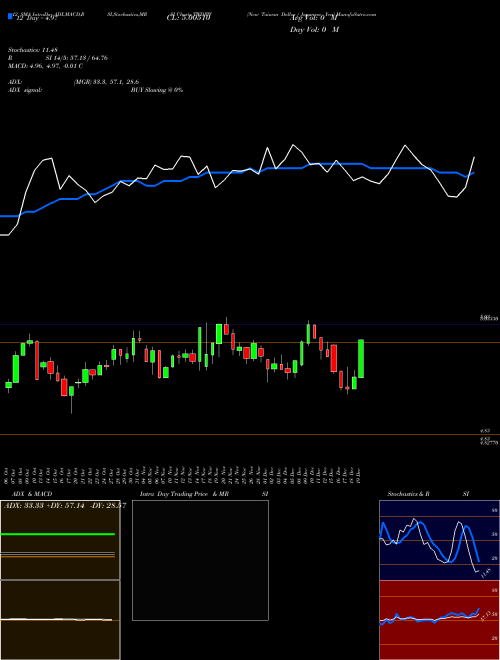Click the New Taiwan Dollar / Japanese Yen title

(x=293, y=14)
